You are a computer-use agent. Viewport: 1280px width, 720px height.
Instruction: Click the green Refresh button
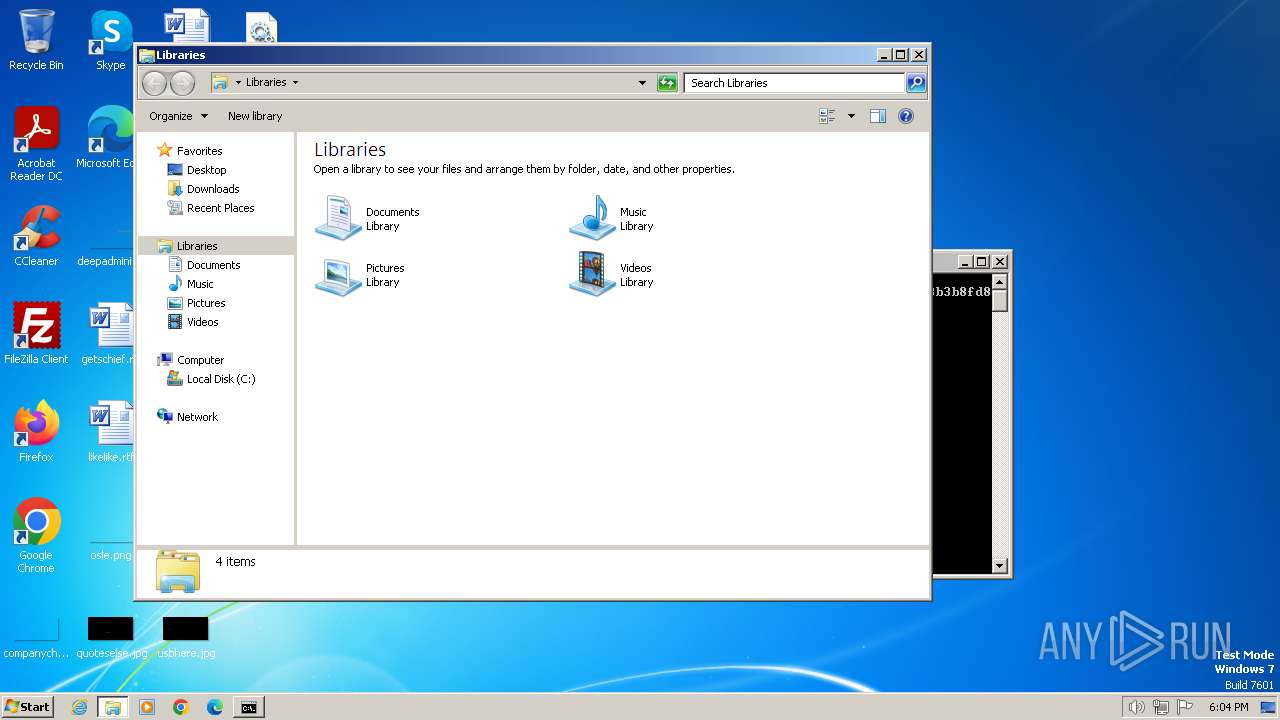coord(667,83)
